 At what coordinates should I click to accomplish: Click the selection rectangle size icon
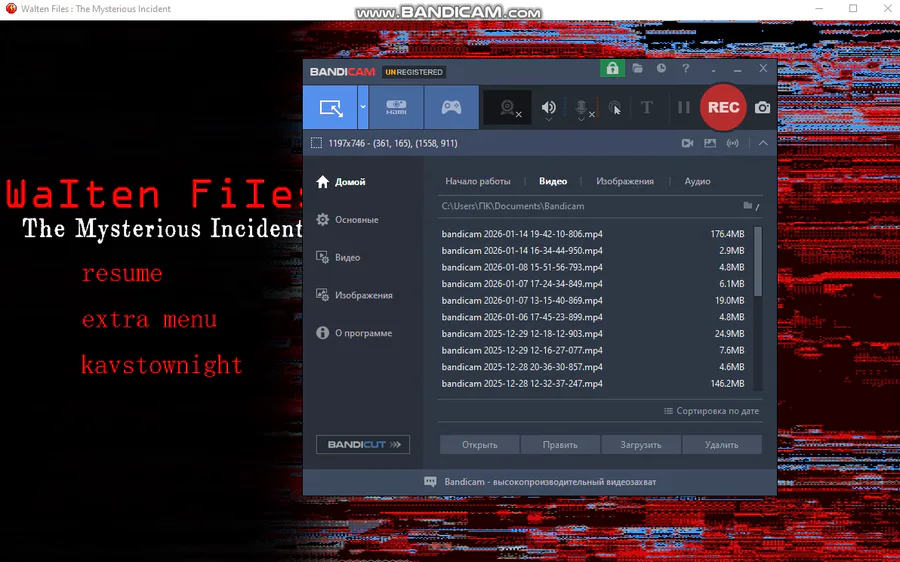click(316, 143)
